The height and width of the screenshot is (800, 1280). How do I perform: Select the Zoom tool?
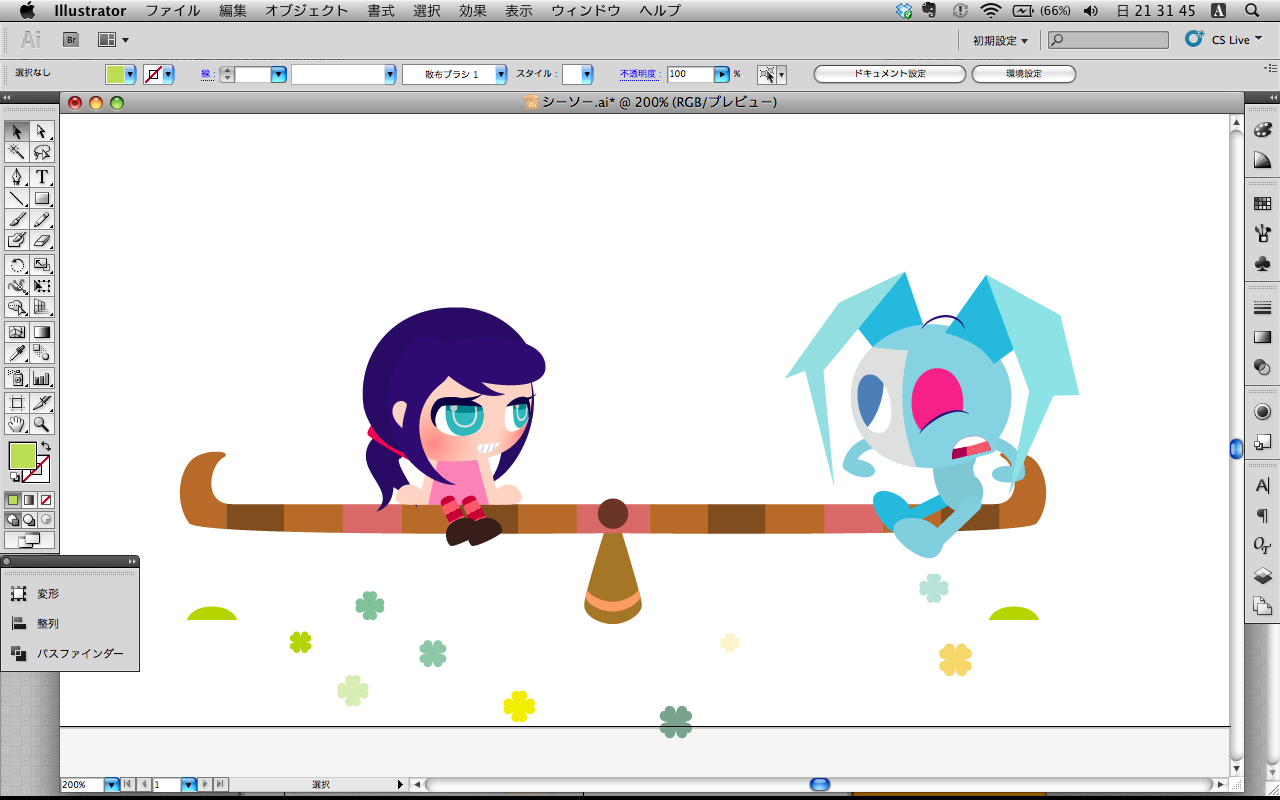click(x=42, y=424)
